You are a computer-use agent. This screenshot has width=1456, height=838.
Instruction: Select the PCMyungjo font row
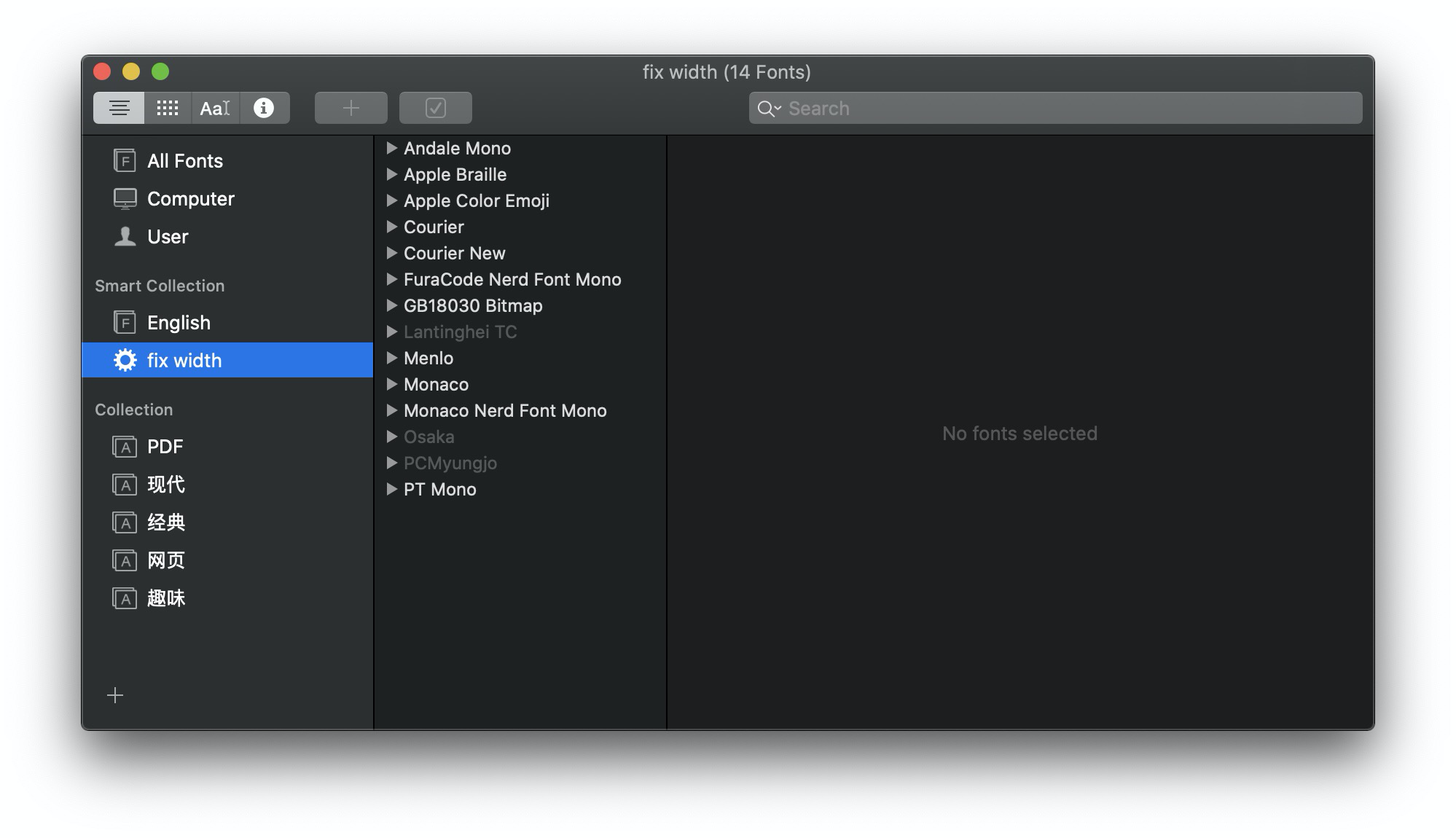520,463
